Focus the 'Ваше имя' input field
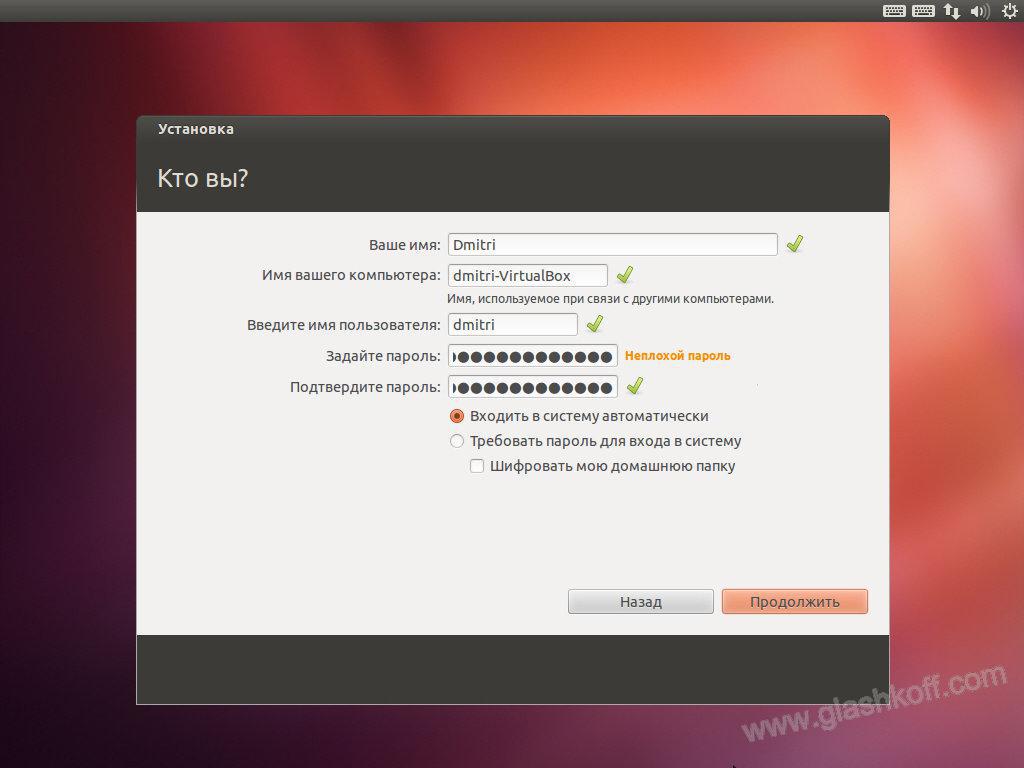The width and height of the screenshot is (1024, 768). click(613, 244)
